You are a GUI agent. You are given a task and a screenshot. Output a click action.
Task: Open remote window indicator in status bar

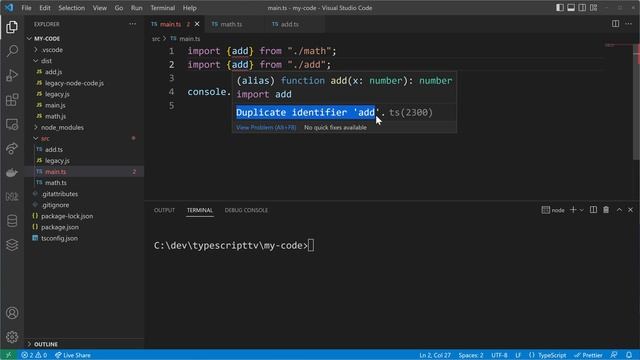coord(9,355)
